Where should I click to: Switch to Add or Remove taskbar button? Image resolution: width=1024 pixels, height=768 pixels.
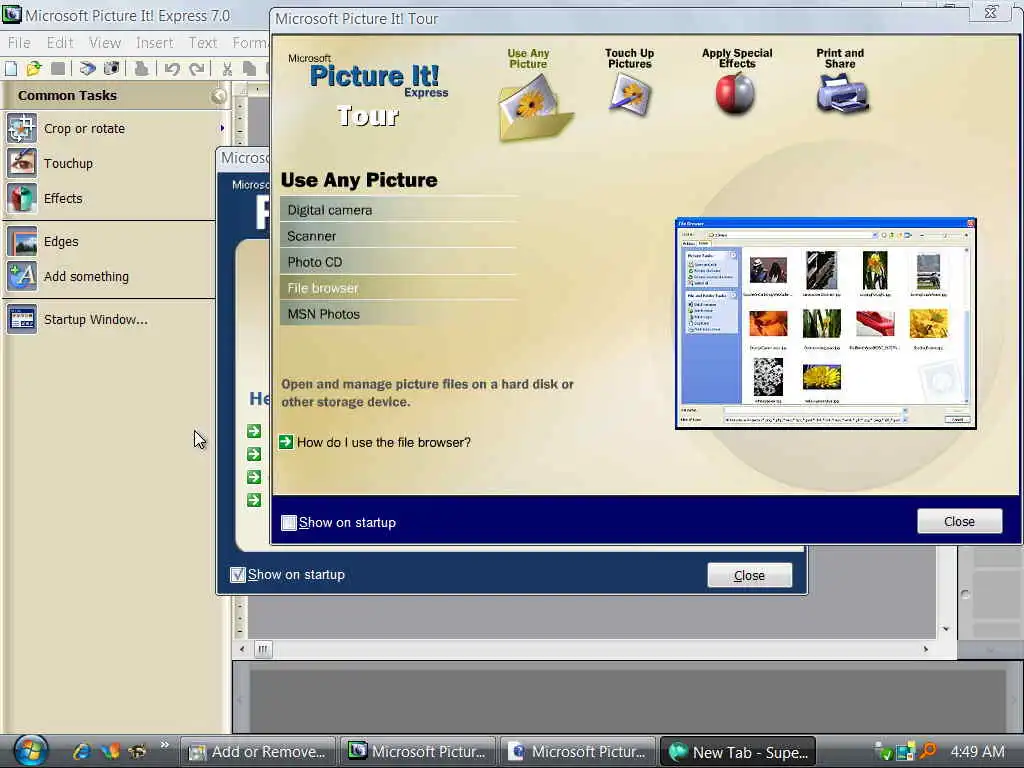[x=258, y=752]
